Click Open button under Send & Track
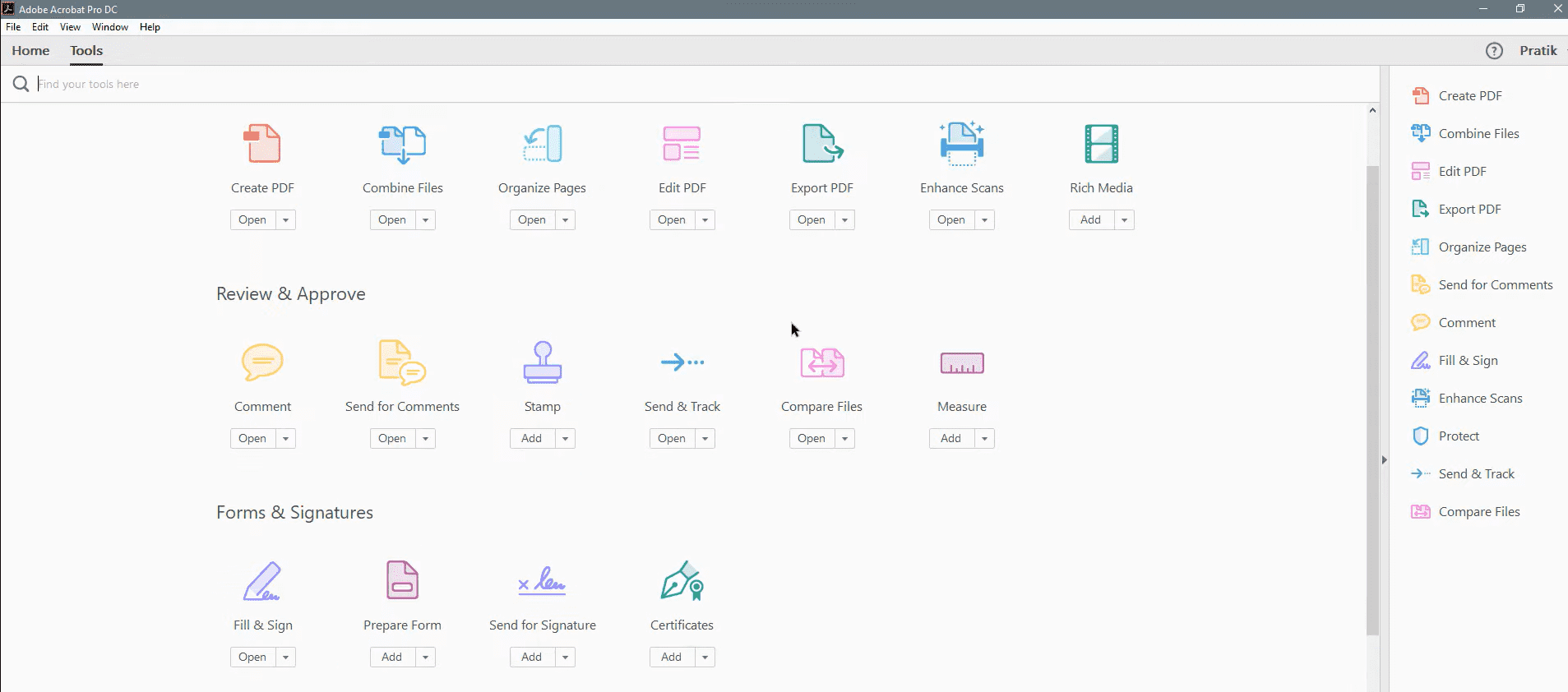 672,438
